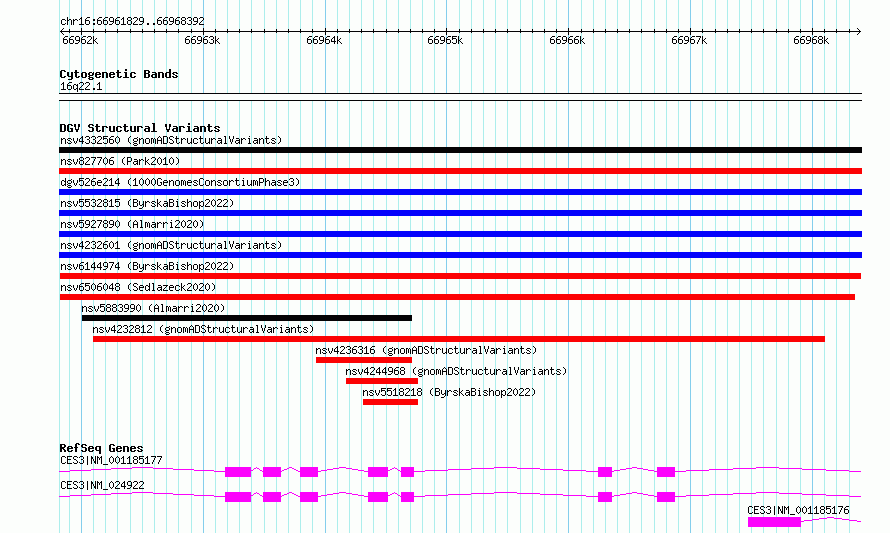The image size is (890, 533).
Task: Open CES3|NM_024922 transcript label
Action: (x=102, y=485)
